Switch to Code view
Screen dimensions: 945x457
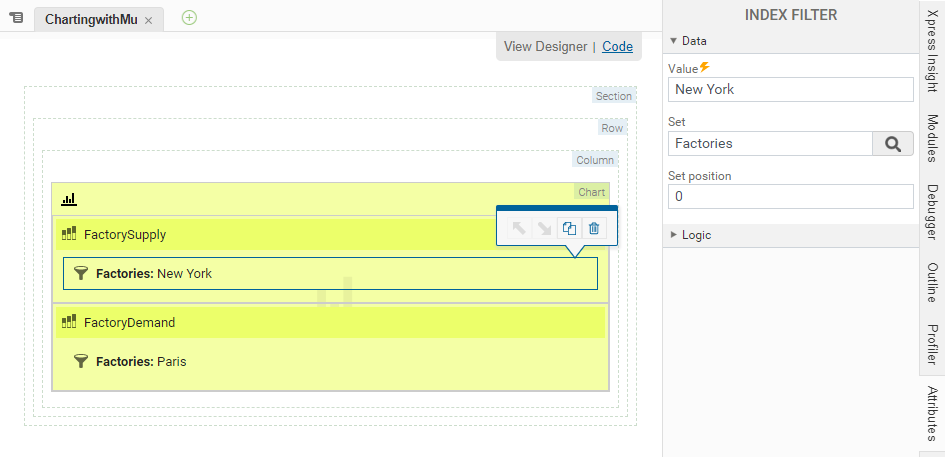pyautogui.click(x=617, y=46)
